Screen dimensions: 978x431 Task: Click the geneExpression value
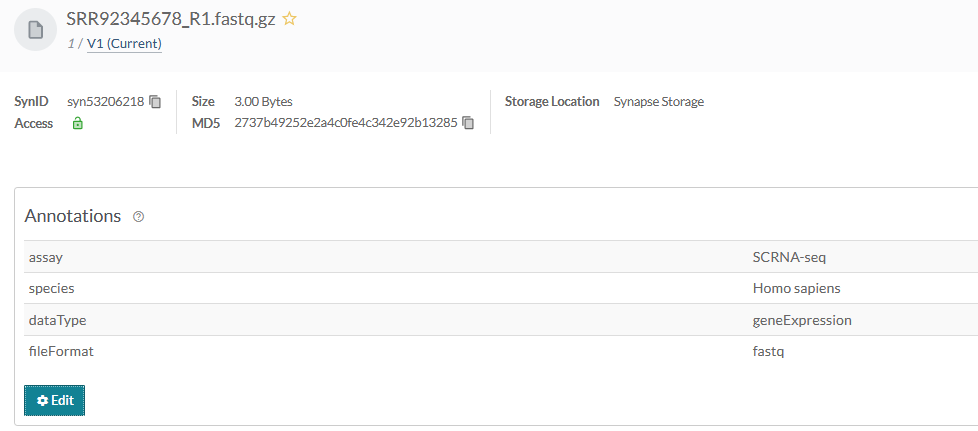[x=802, y=320]
